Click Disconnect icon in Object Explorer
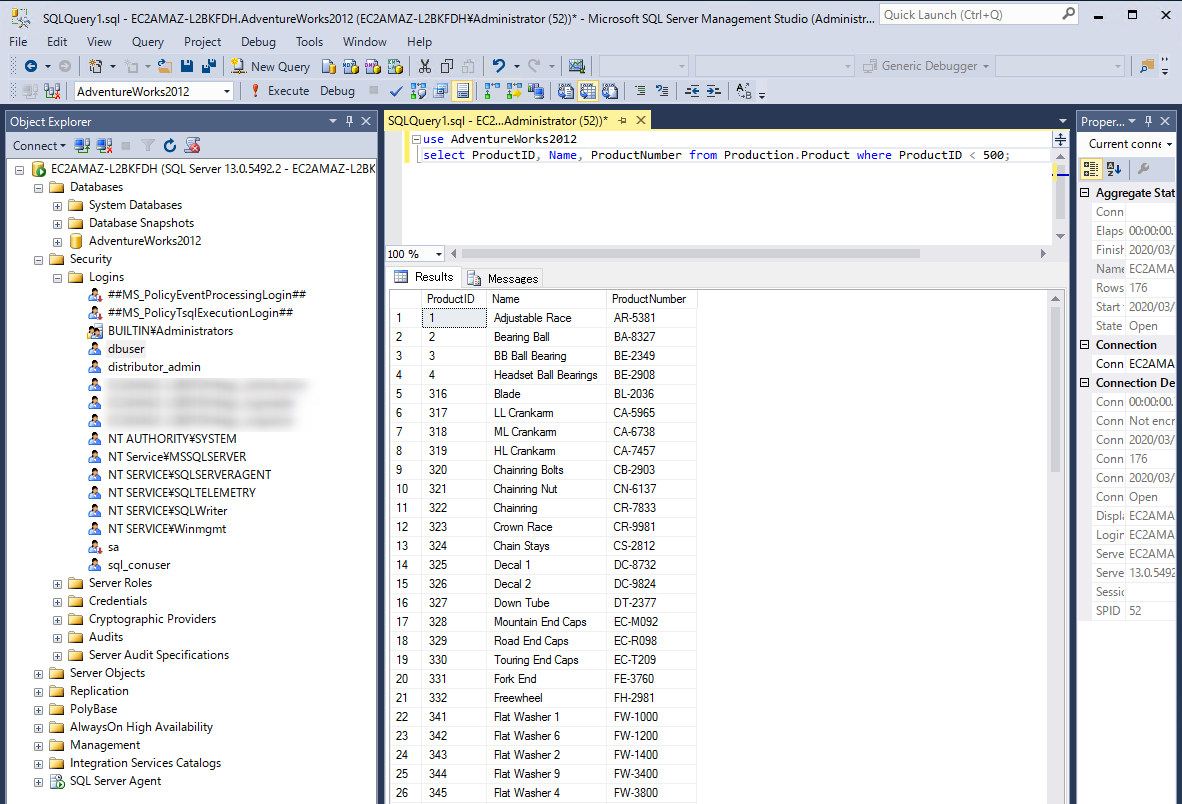 click(105, 145)
